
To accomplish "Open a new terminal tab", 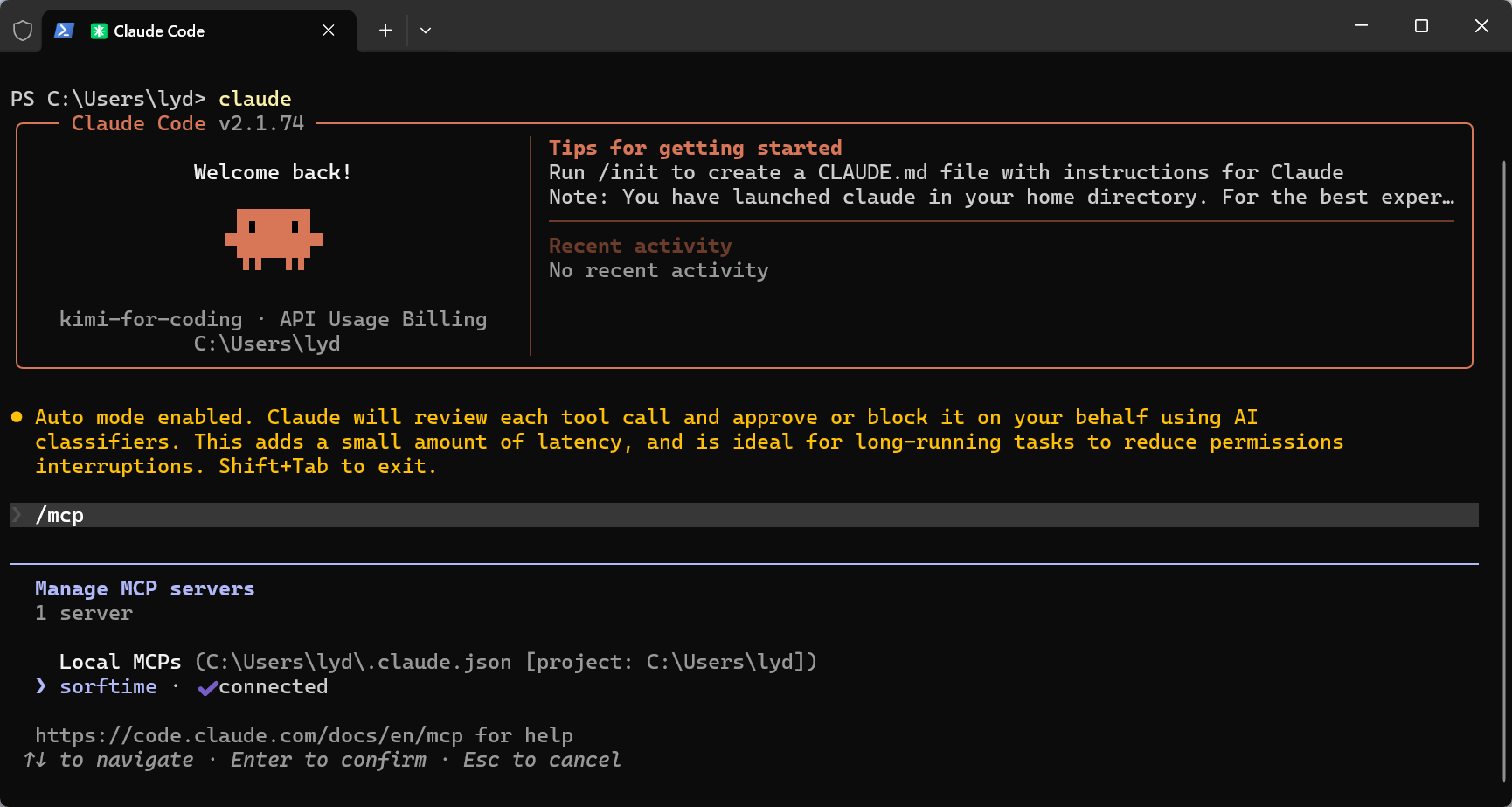I will [385, 31].
